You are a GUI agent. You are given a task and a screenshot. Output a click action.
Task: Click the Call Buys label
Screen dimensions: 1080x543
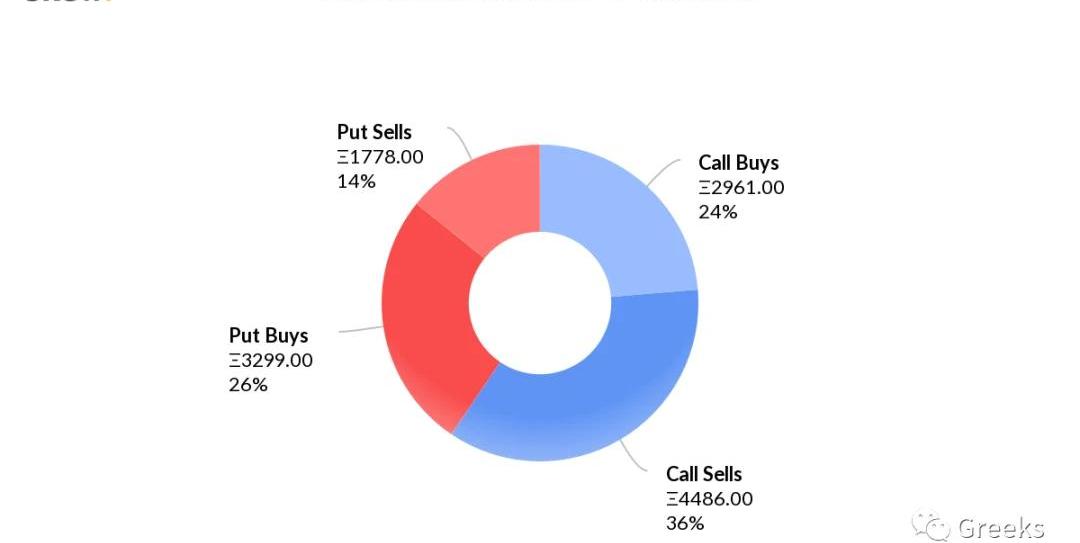click(x=738, y=163)
